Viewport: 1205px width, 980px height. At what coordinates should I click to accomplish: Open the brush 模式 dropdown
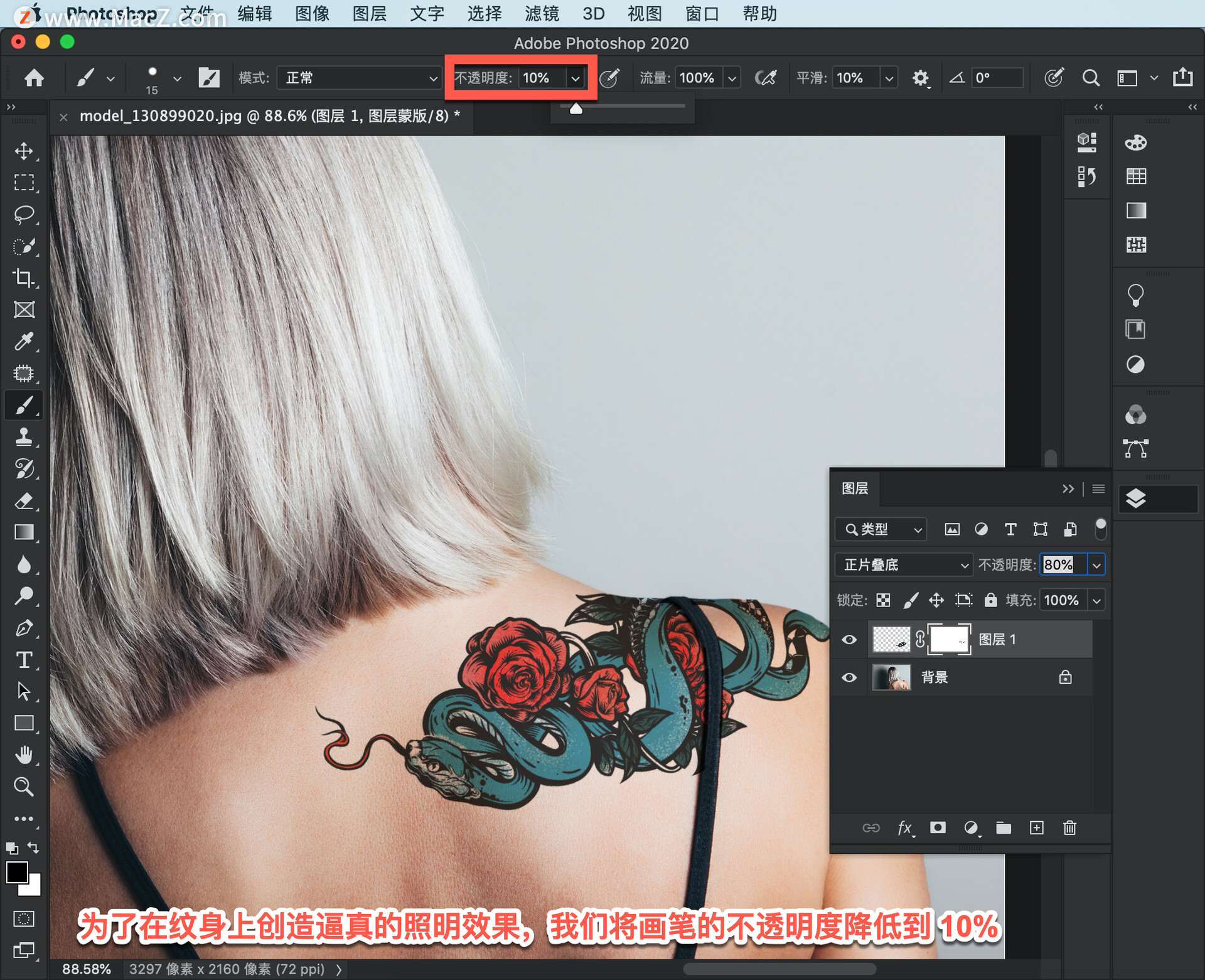359,78
